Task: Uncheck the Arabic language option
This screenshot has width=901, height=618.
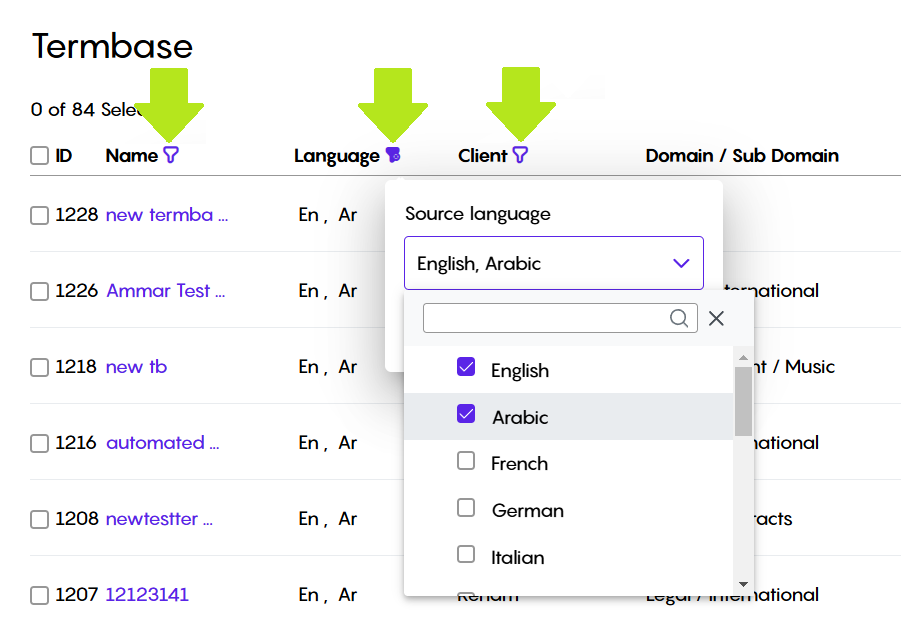Action: (466, 413)
